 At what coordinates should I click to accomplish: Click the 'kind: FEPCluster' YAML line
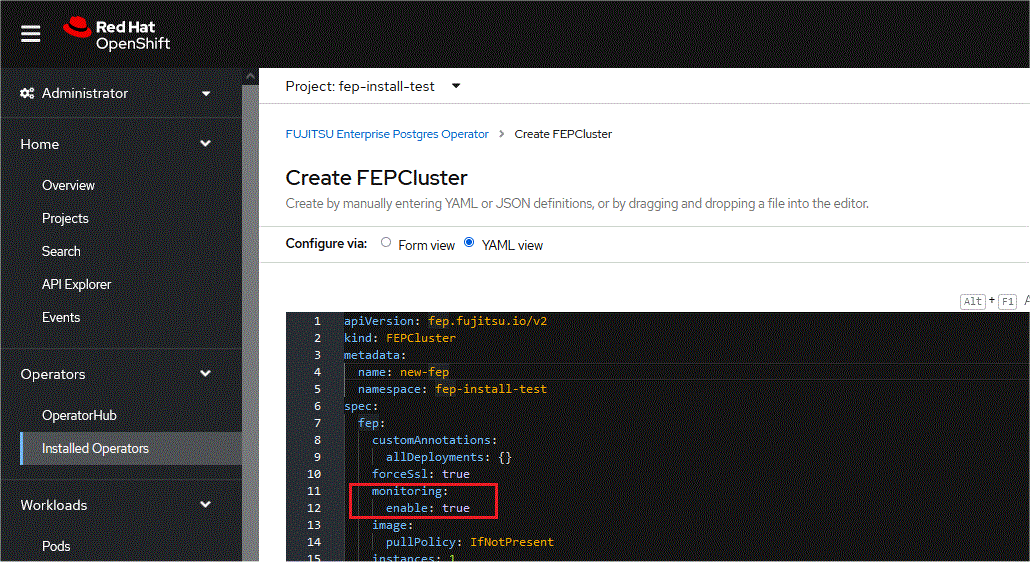pyautogui.click(x=399, y=338)
